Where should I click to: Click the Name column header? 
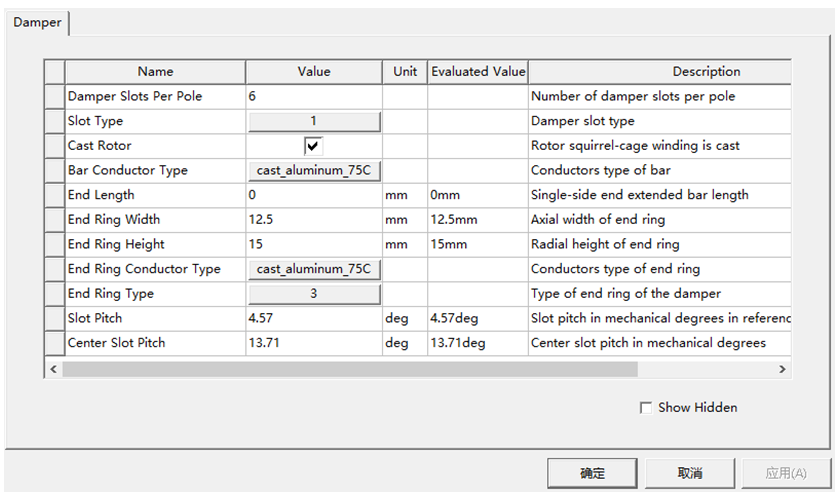(x=155, y=72)
